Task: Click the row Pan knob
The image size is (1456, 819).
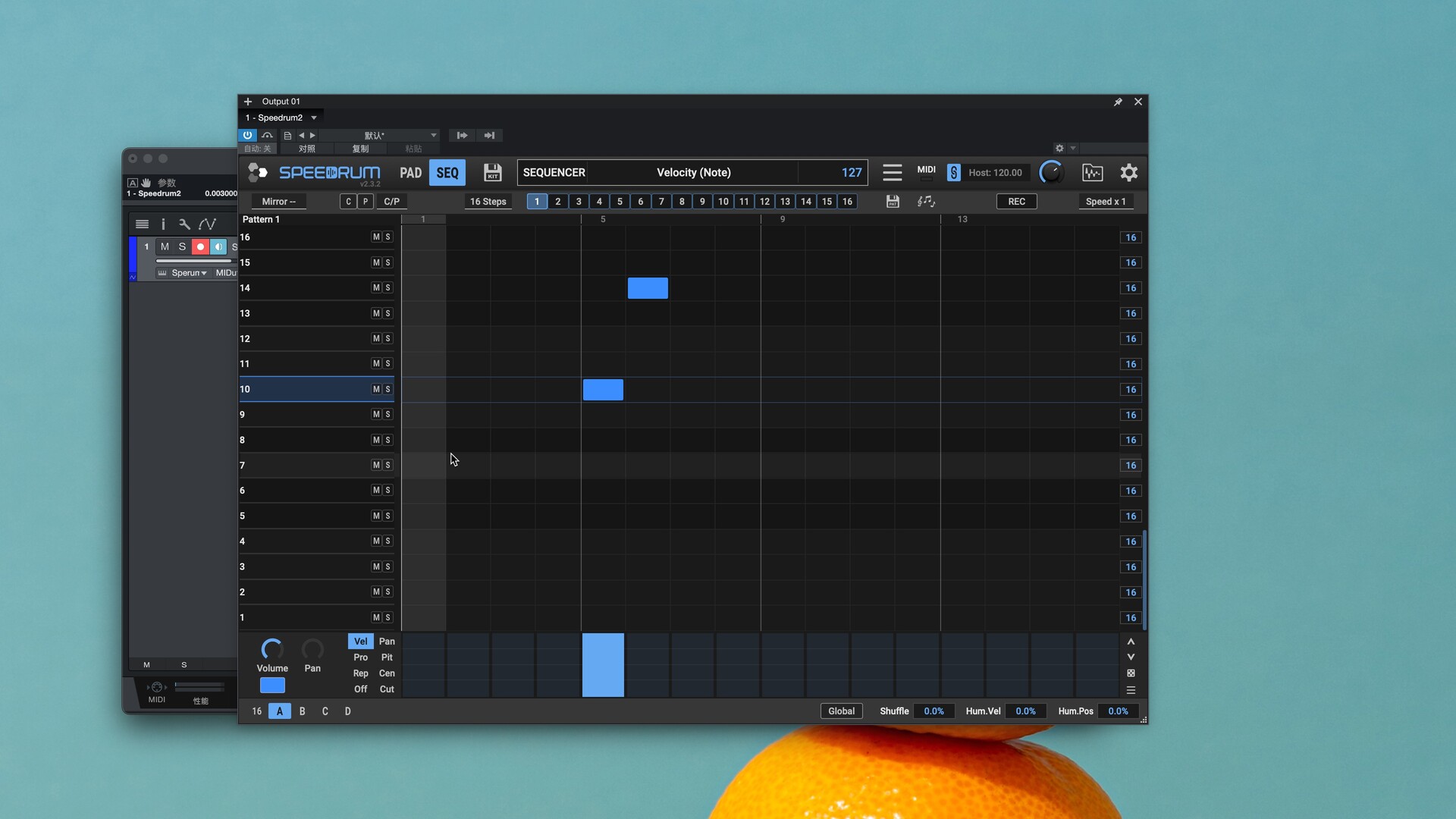Action: (x=312, y=649)
